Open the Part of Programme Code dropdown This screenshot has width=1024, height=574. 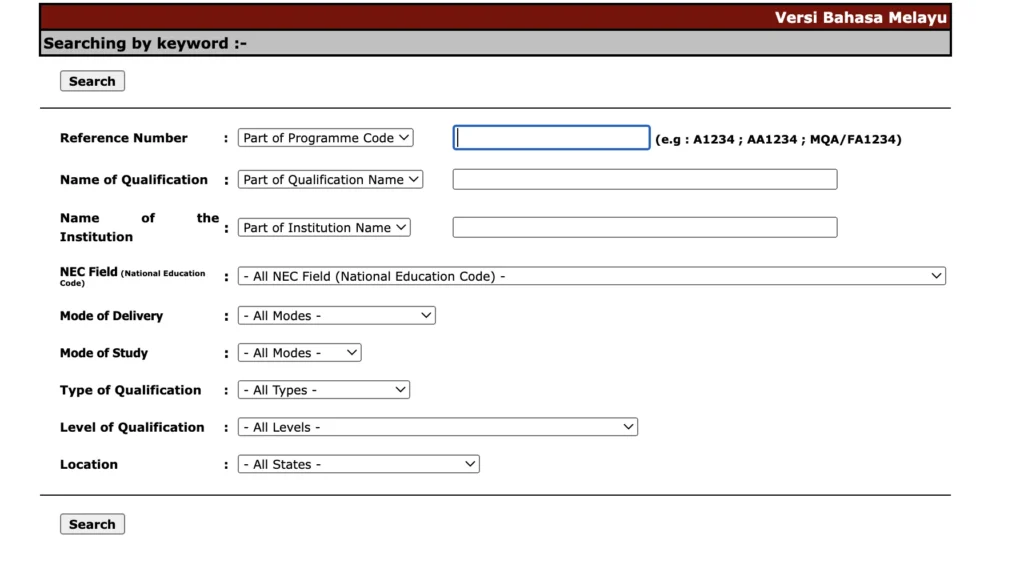[x=325, y=138]
